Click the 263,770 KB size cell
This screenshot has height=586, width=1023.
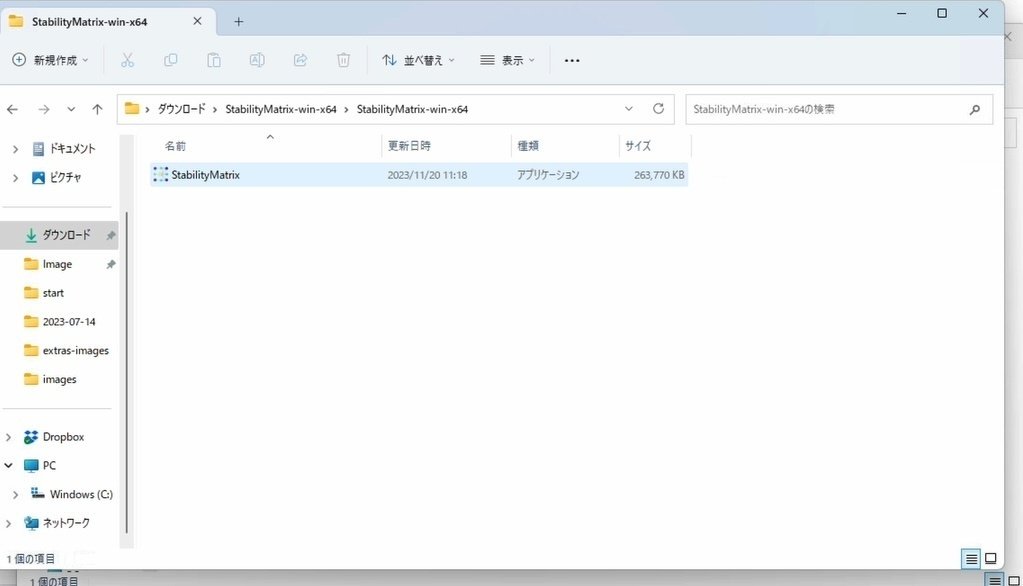click(x=659, y=175)
